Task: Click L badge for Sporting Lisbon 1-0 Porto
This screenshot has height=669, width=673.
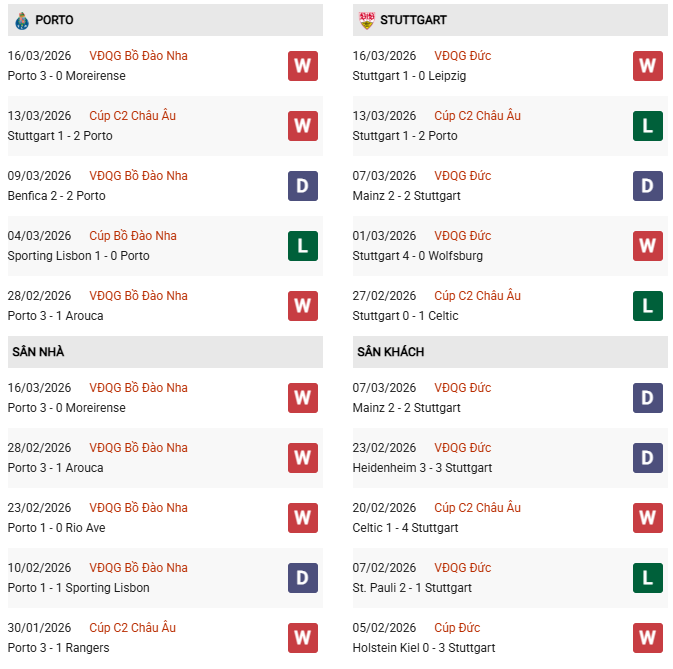Action: (303, 246)
